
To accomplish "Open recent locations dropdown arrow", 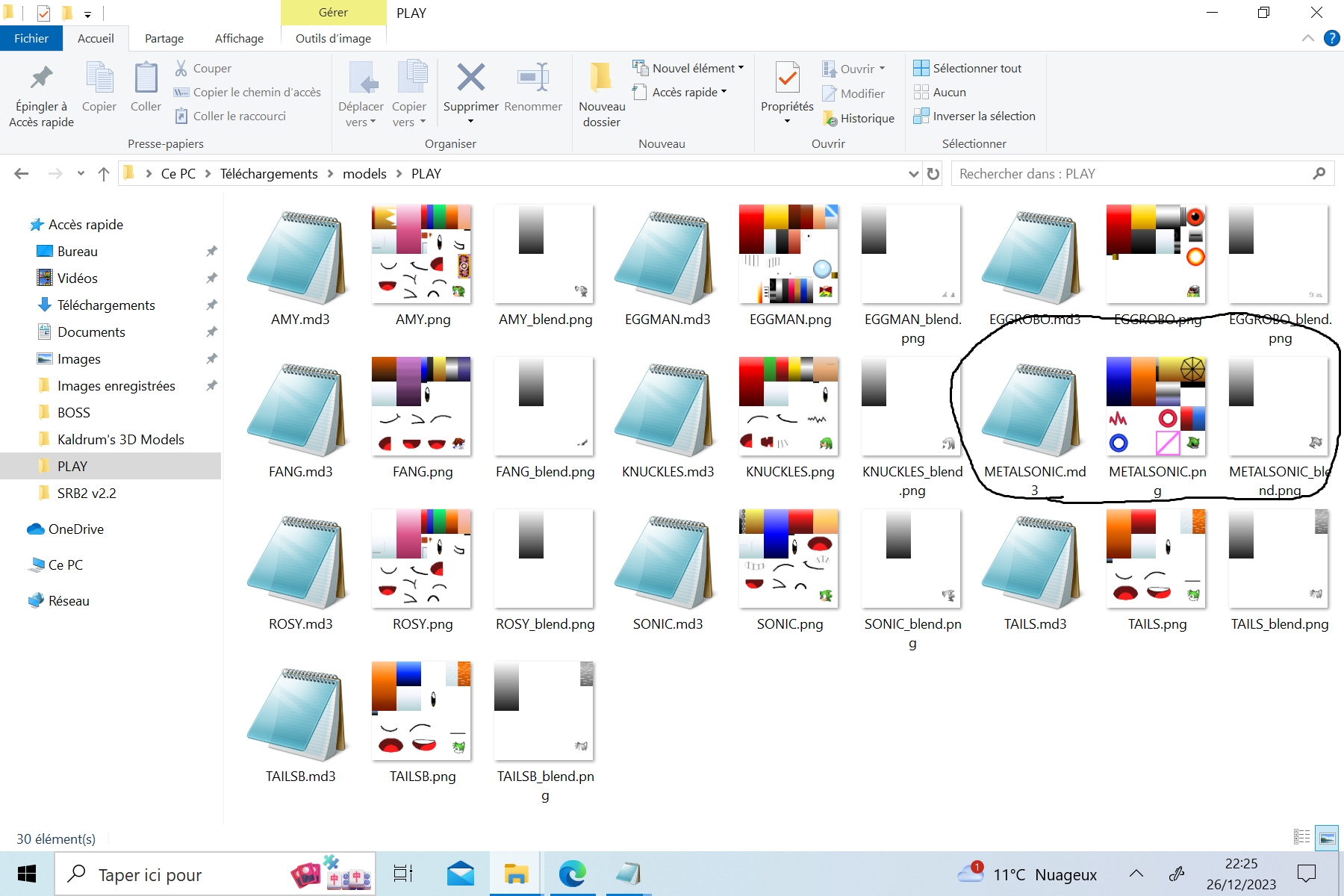I will (81, 174).
